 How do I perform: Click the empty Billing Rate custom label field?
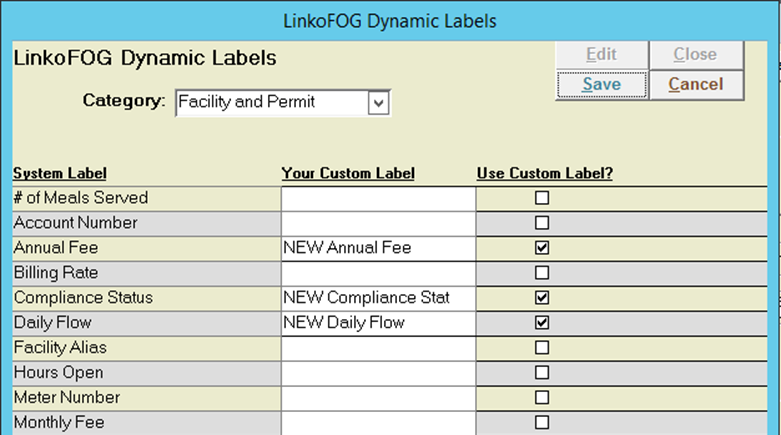[379, 273]
